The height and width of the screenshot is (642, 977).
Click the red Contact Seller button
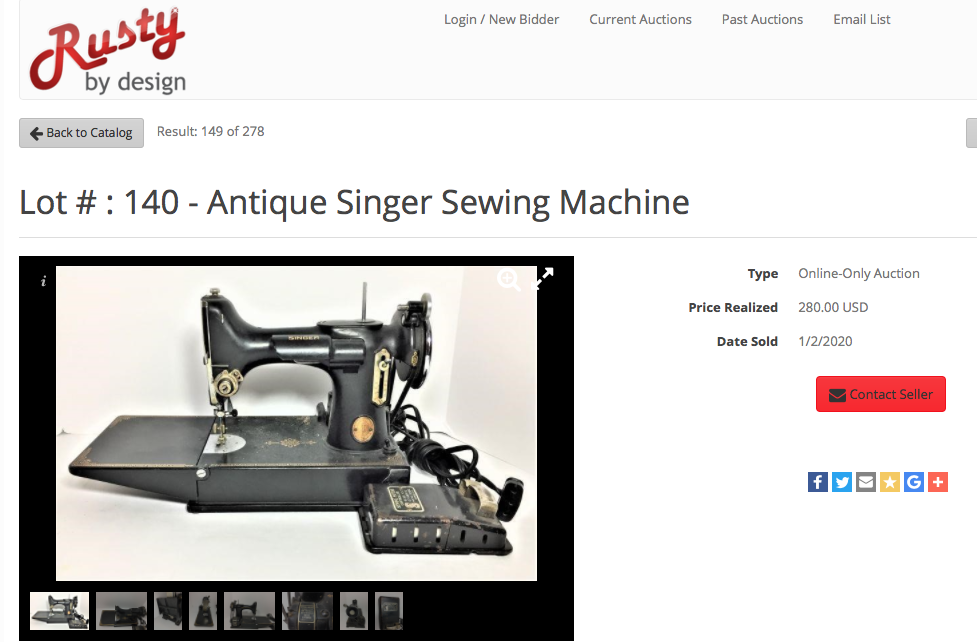pyautogui.click(x=880, y=394)
